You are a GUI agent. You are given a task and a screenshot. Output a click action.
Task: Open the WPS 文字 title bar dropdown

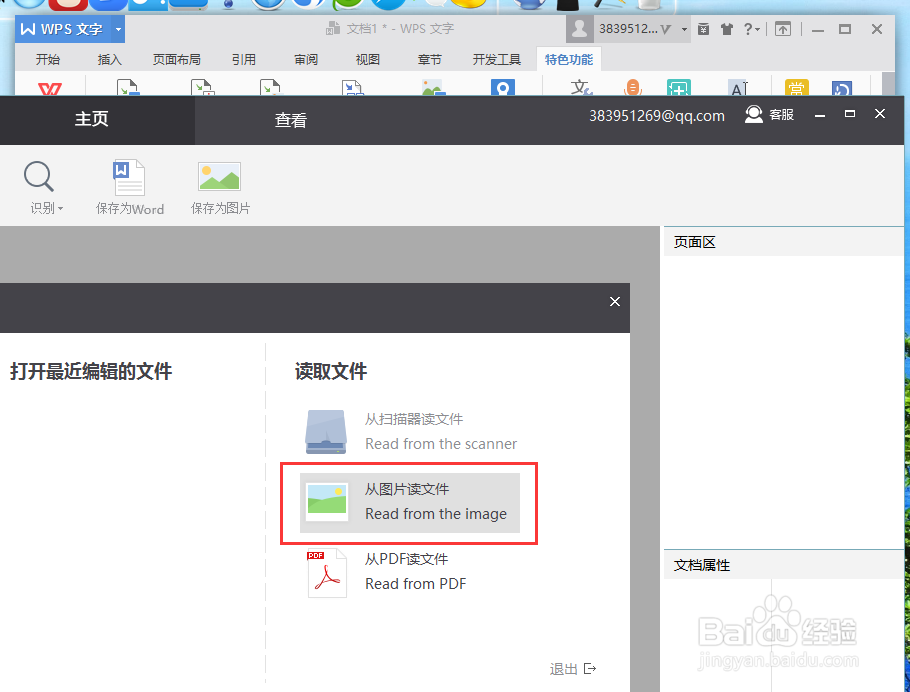coord(117,29)
